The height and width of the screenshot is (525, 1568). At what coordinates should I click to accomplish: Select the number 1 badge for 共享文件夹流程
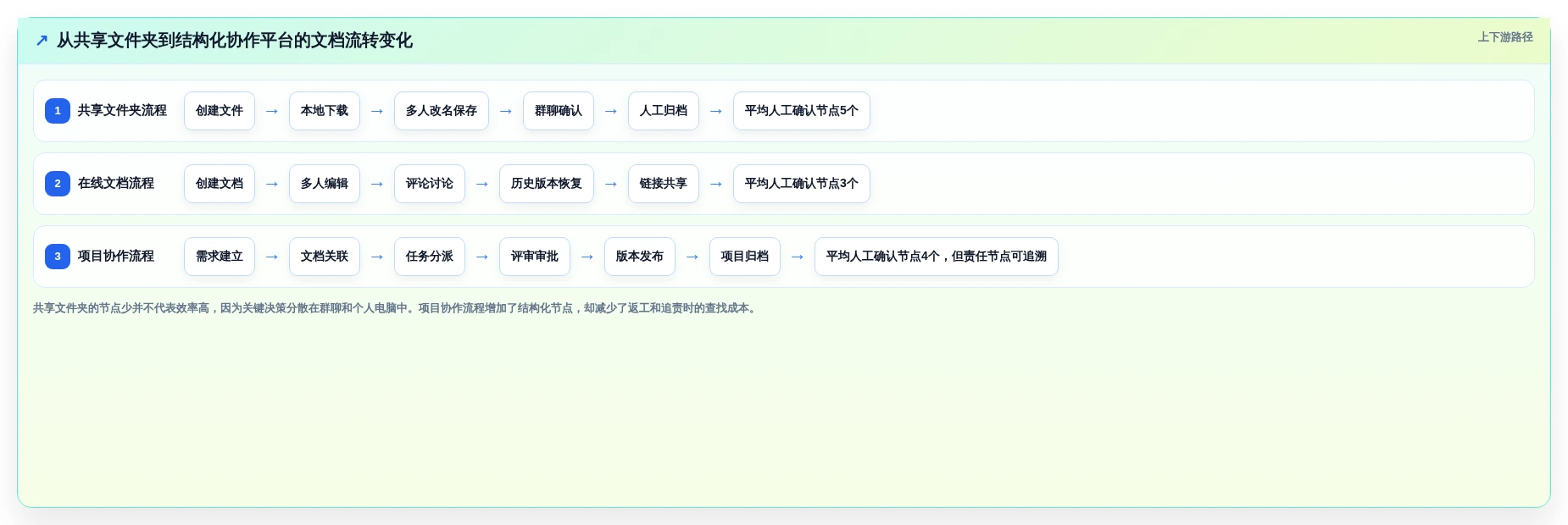point(58,111)
